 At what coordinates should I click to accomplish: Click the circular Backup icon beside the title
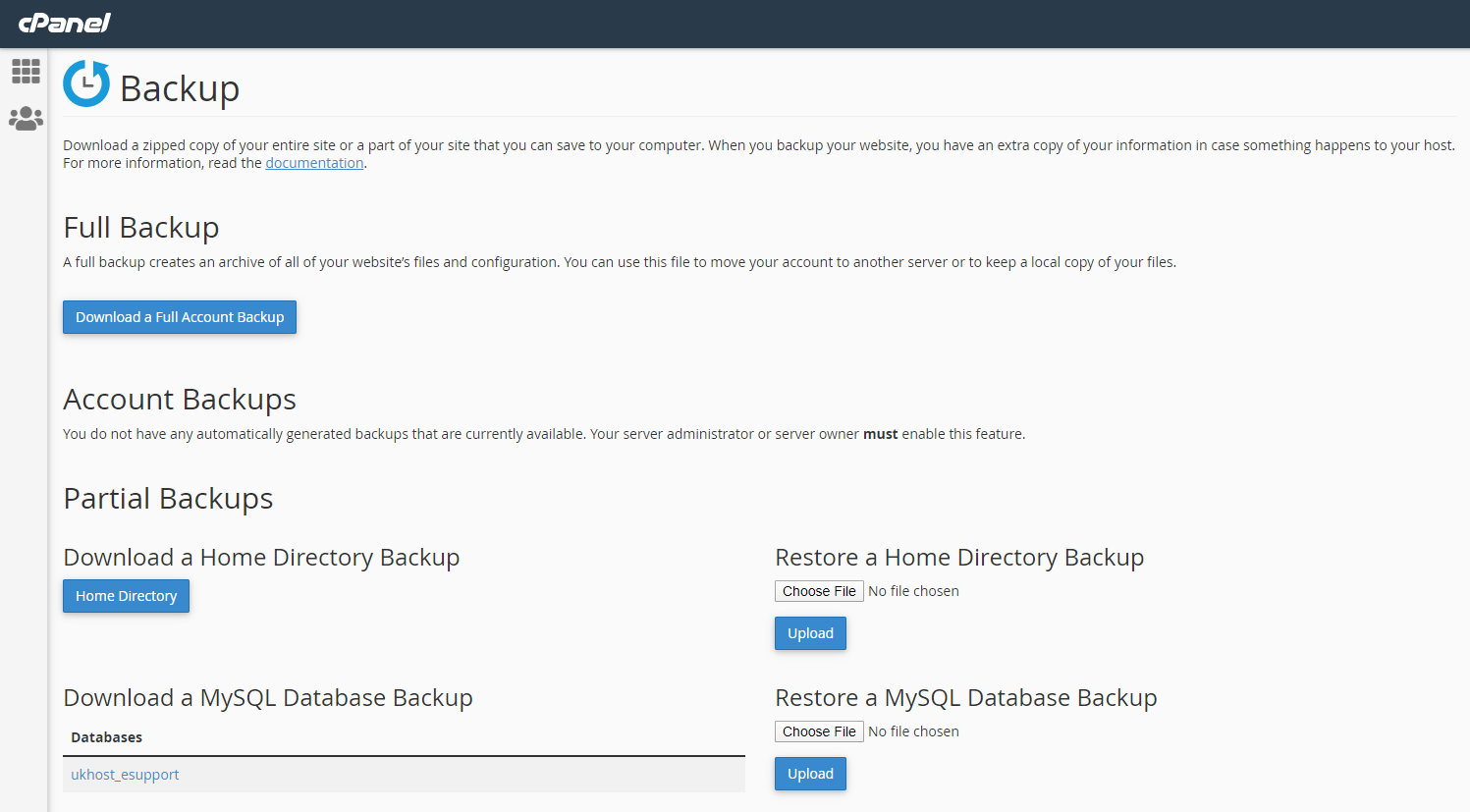[x=85, y=84]
